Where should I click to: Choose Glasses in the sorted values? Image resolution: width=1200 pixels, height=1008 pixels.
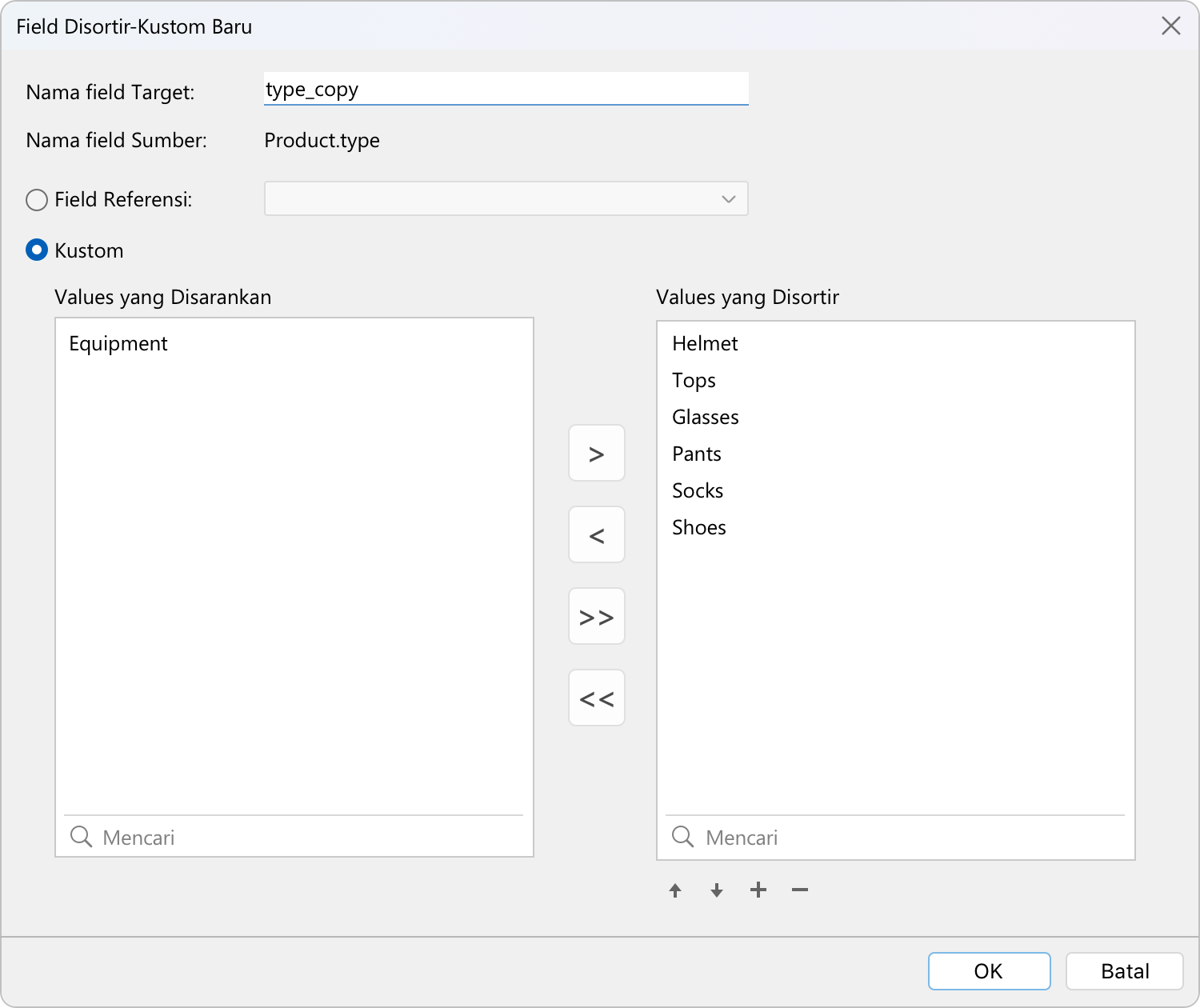click(705, 418)
